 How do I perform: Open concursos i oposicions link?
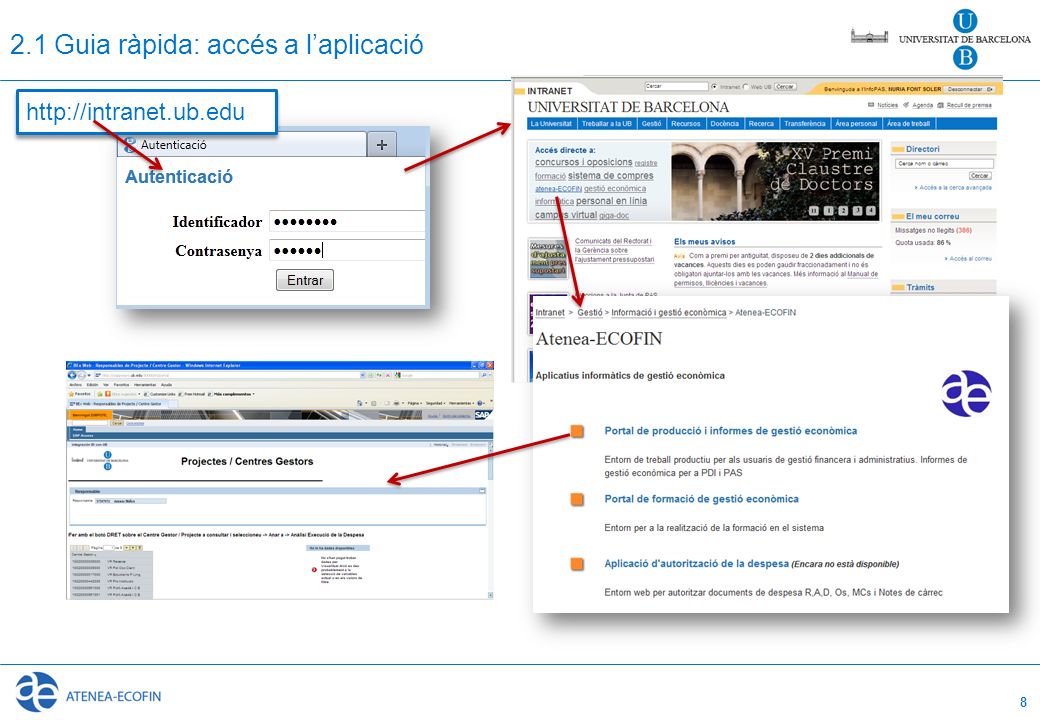pyautogui.click(x=583, y=162)
